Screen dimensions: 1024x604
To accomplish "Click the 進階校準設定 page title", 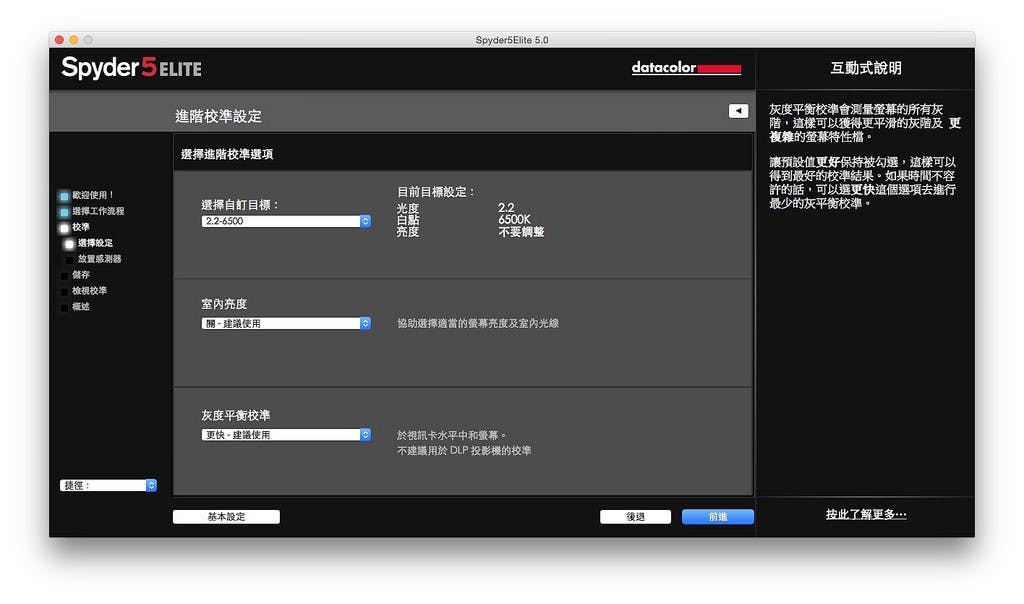I will coord(218,116).
